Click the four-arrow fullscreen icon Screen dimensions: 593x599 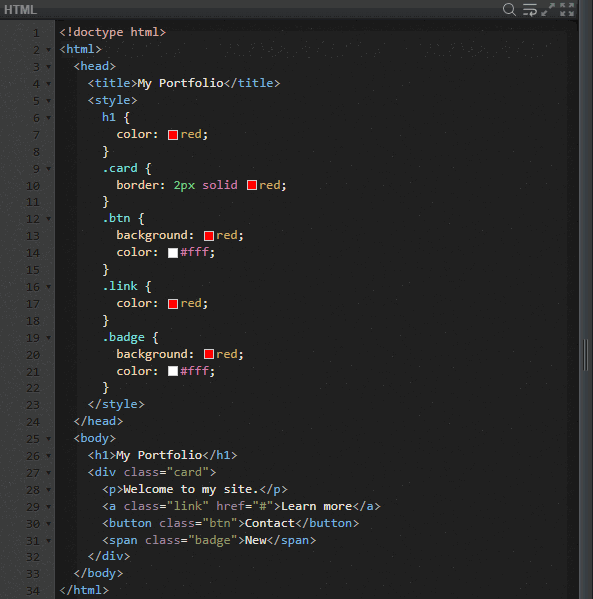point(567,9)
